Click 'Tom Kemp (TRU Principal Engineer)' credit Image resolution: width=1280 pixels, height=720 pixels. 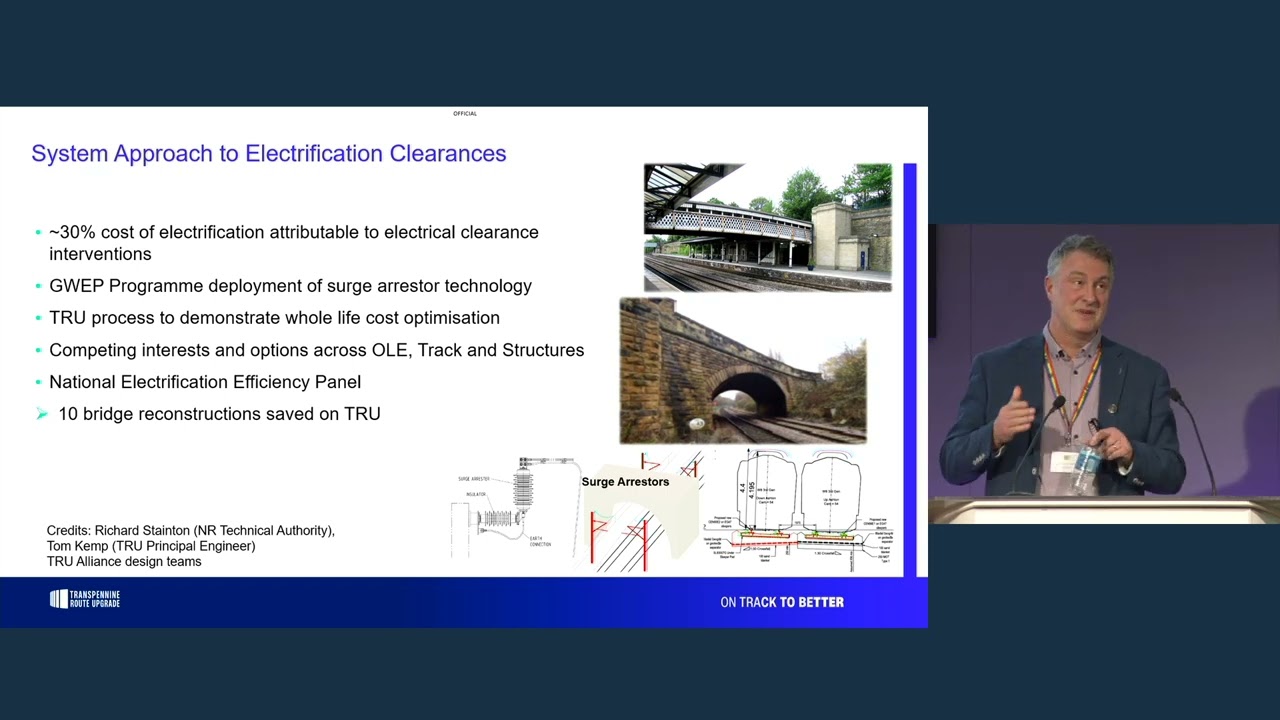point(151,546)
